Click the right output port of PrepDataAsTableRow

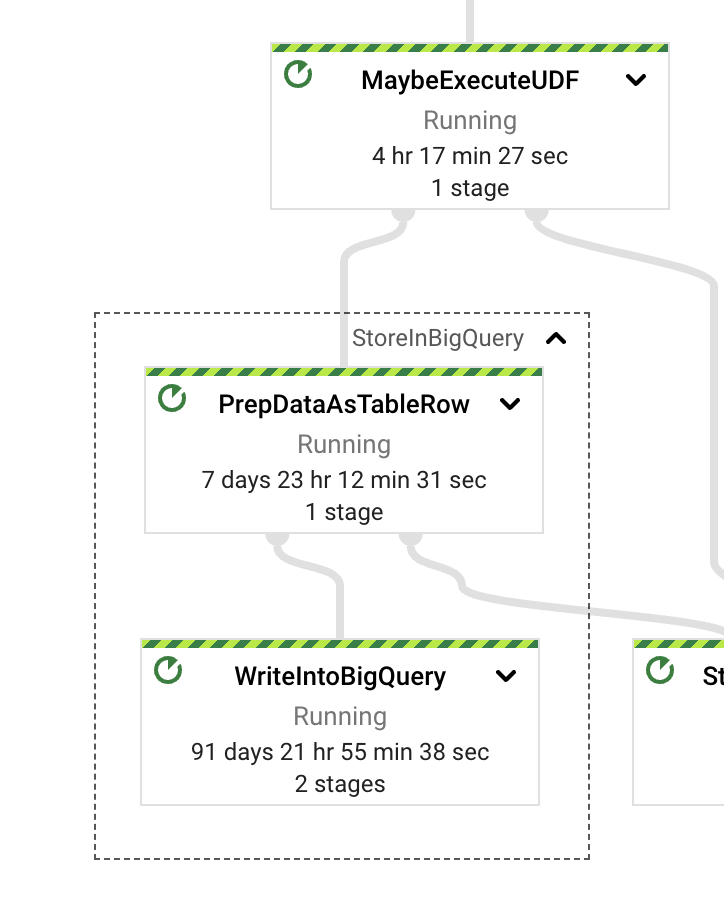pyautogui.click(x=411, y=537)
